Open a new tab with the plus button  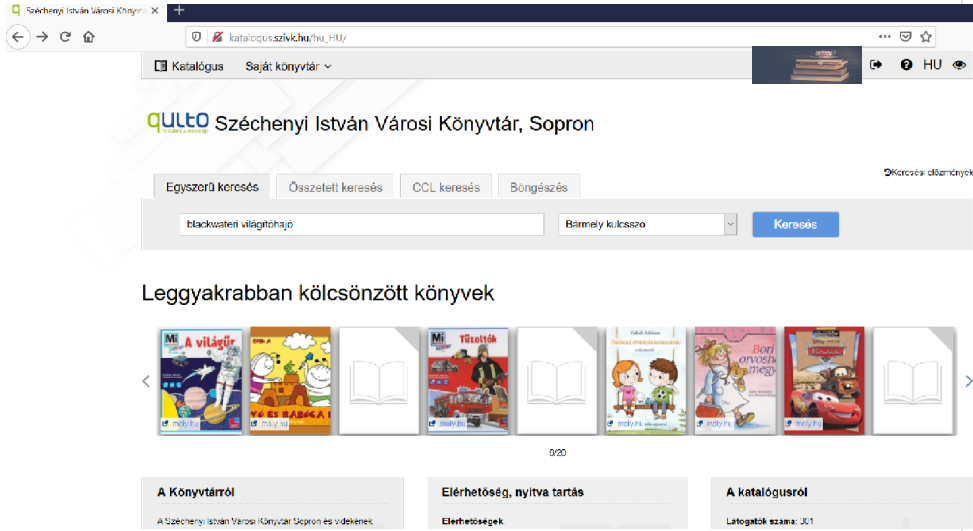[179, 10]
